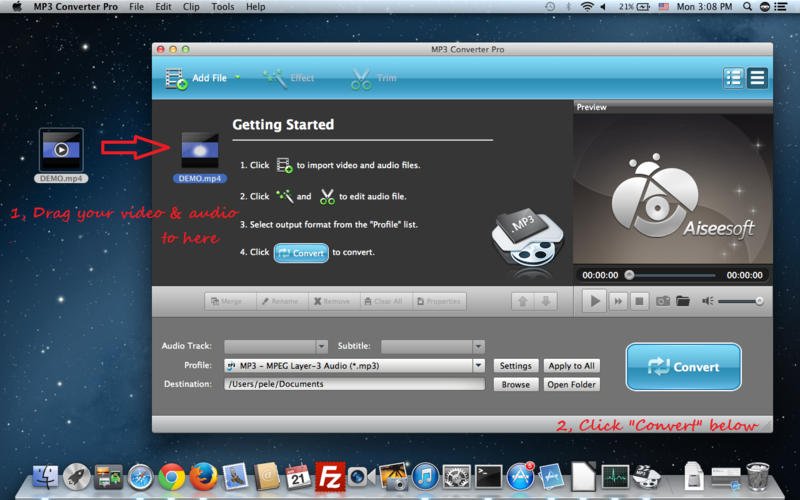Open iTunes from the dock
The height and width of the screenshot is (500, 800).
[425, 477]
